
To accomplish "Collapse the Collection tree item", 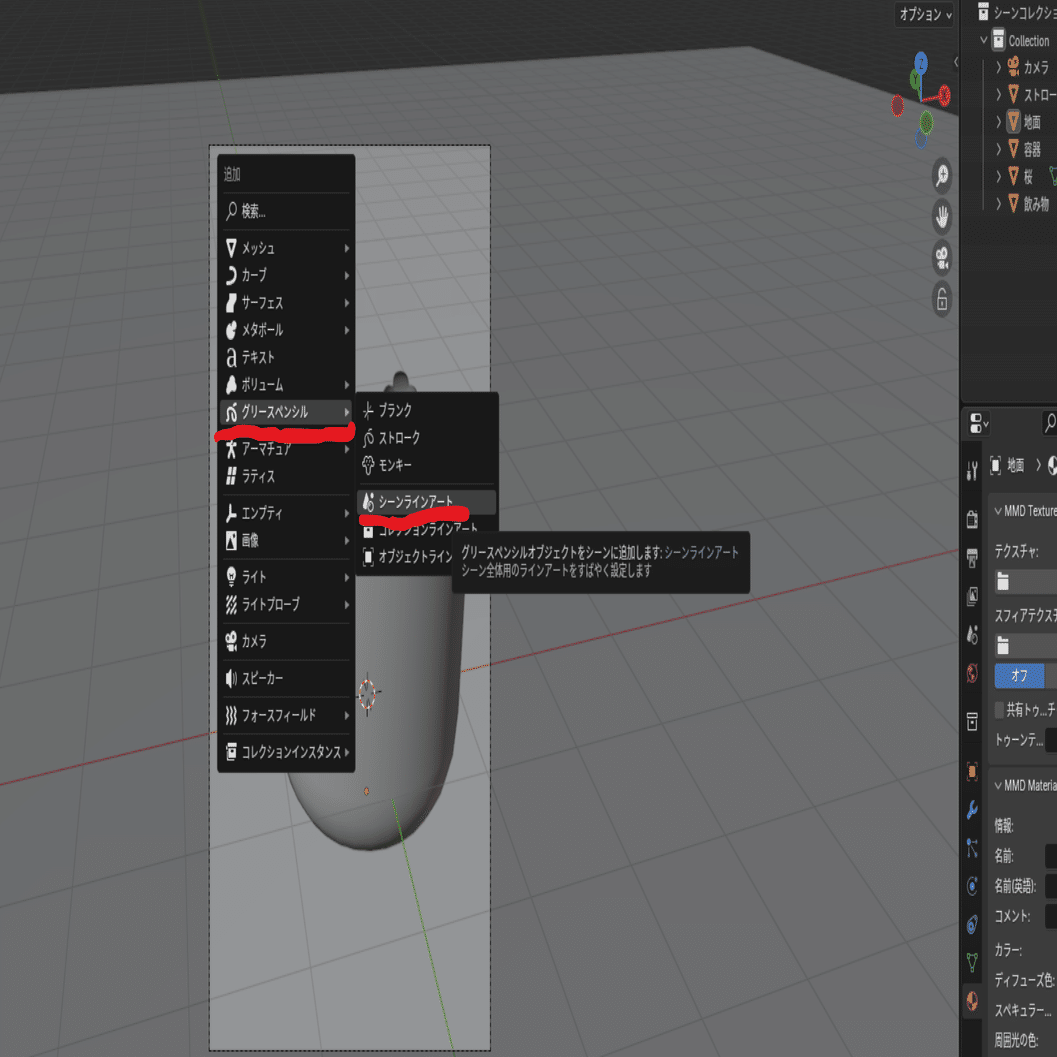I will (x=984, y=40).
